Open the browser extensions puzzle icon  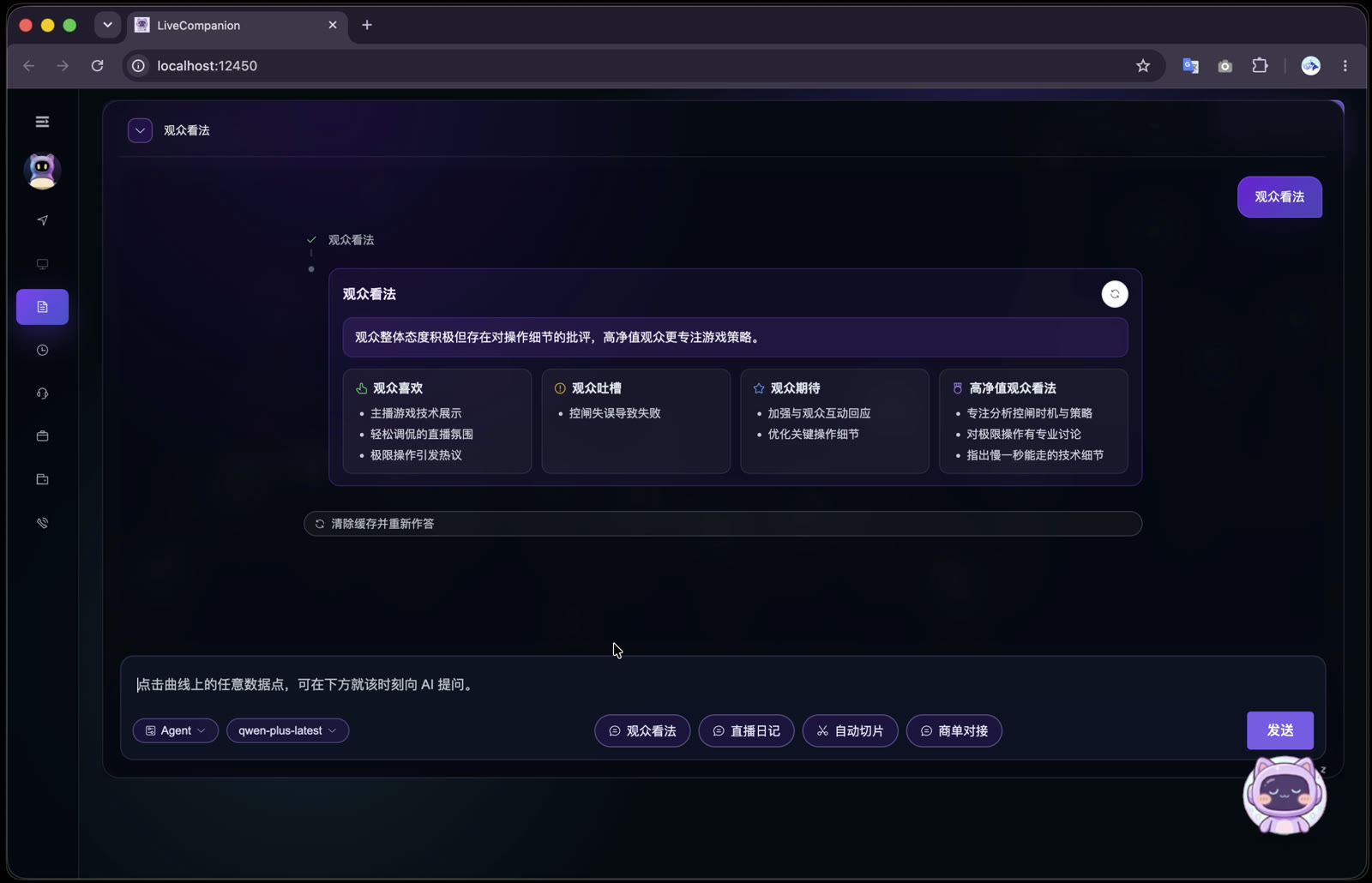(x=1260, y=65)
